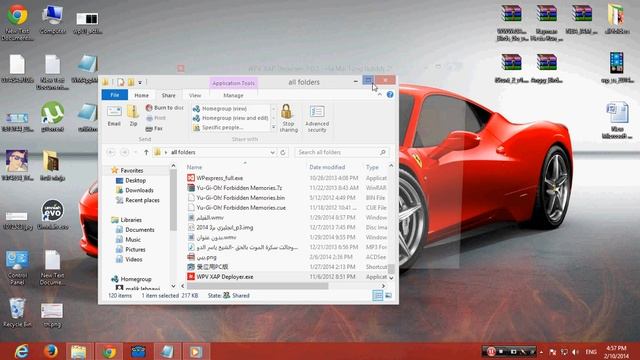
Task: Click Libraries in navigation pane
Action: click(x=127, y=220)
